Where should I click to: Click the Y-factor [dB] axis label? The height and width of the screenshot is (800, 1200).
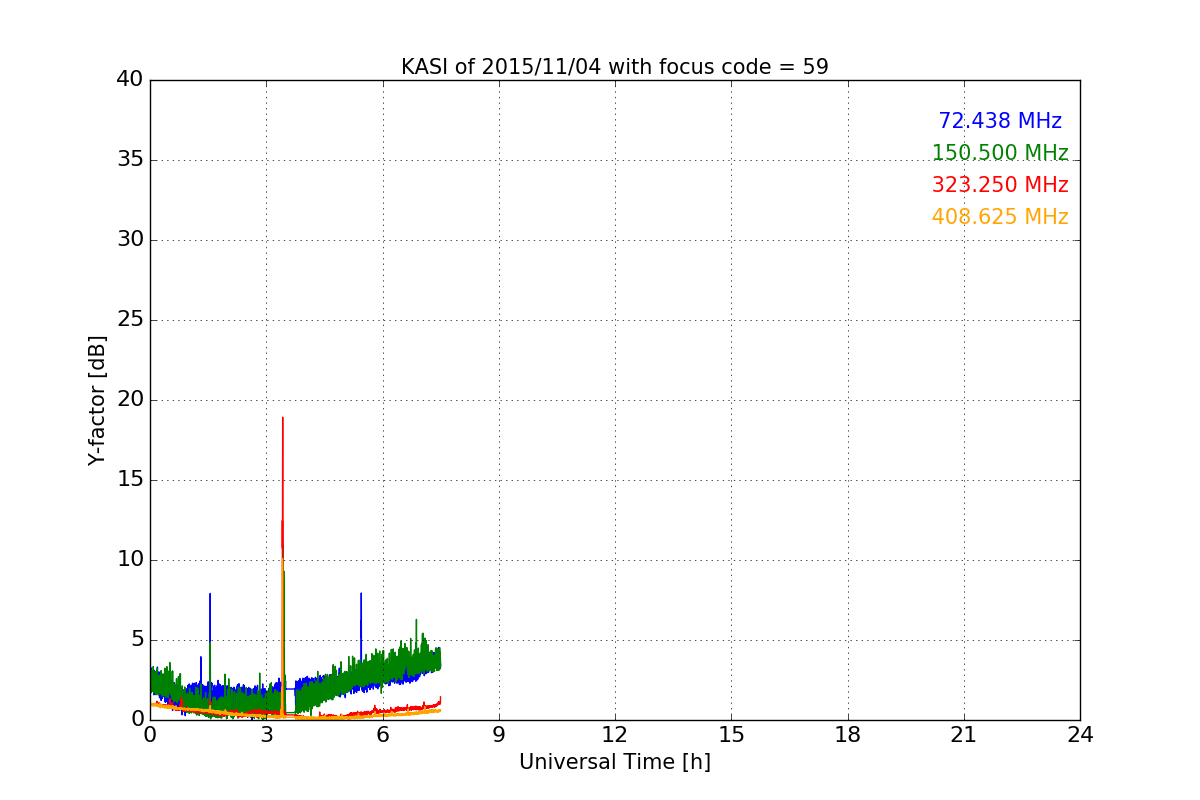click(97, 400)
